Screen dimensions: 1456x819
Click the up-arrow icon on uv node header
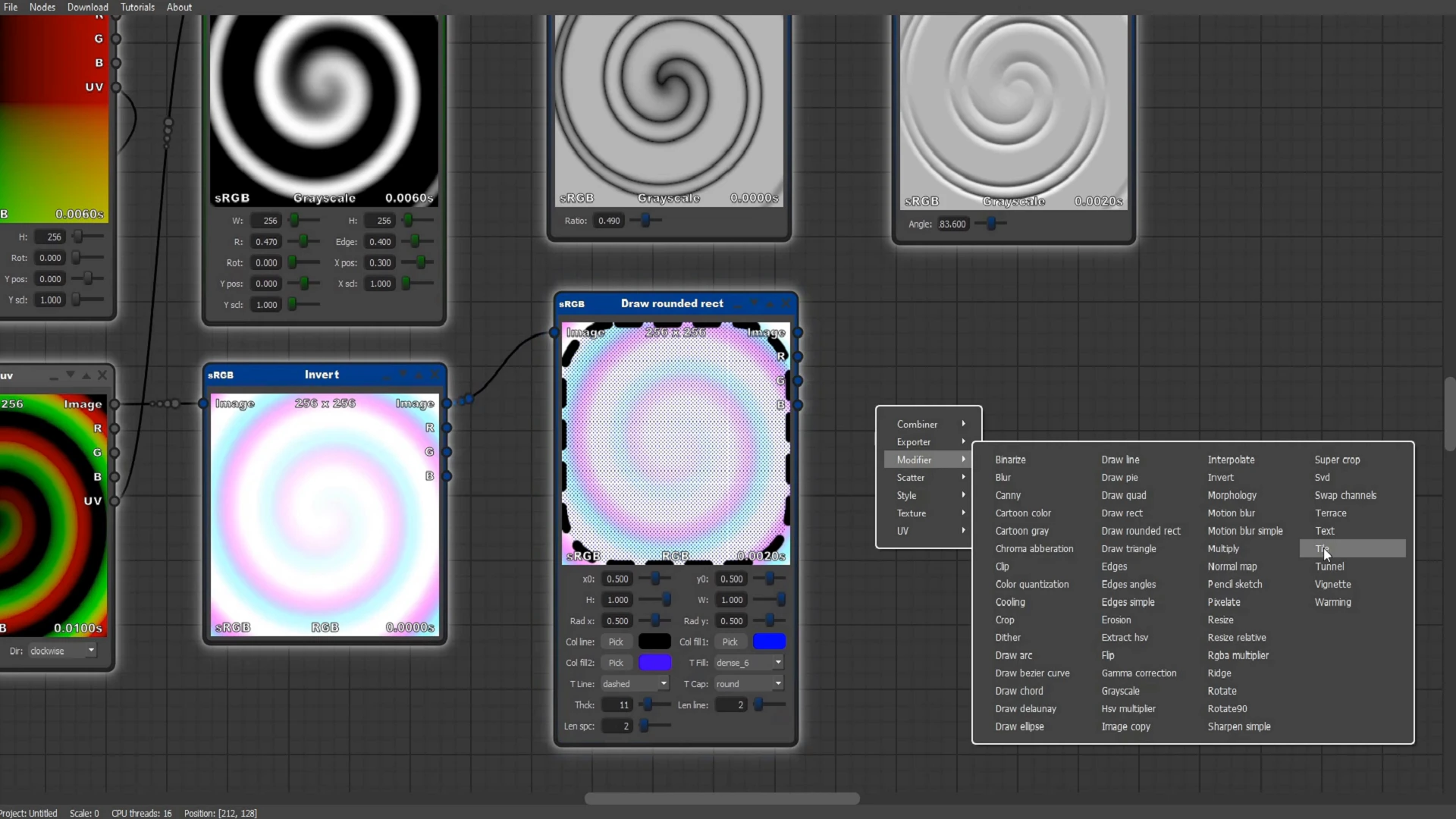[x=86, y=375]
